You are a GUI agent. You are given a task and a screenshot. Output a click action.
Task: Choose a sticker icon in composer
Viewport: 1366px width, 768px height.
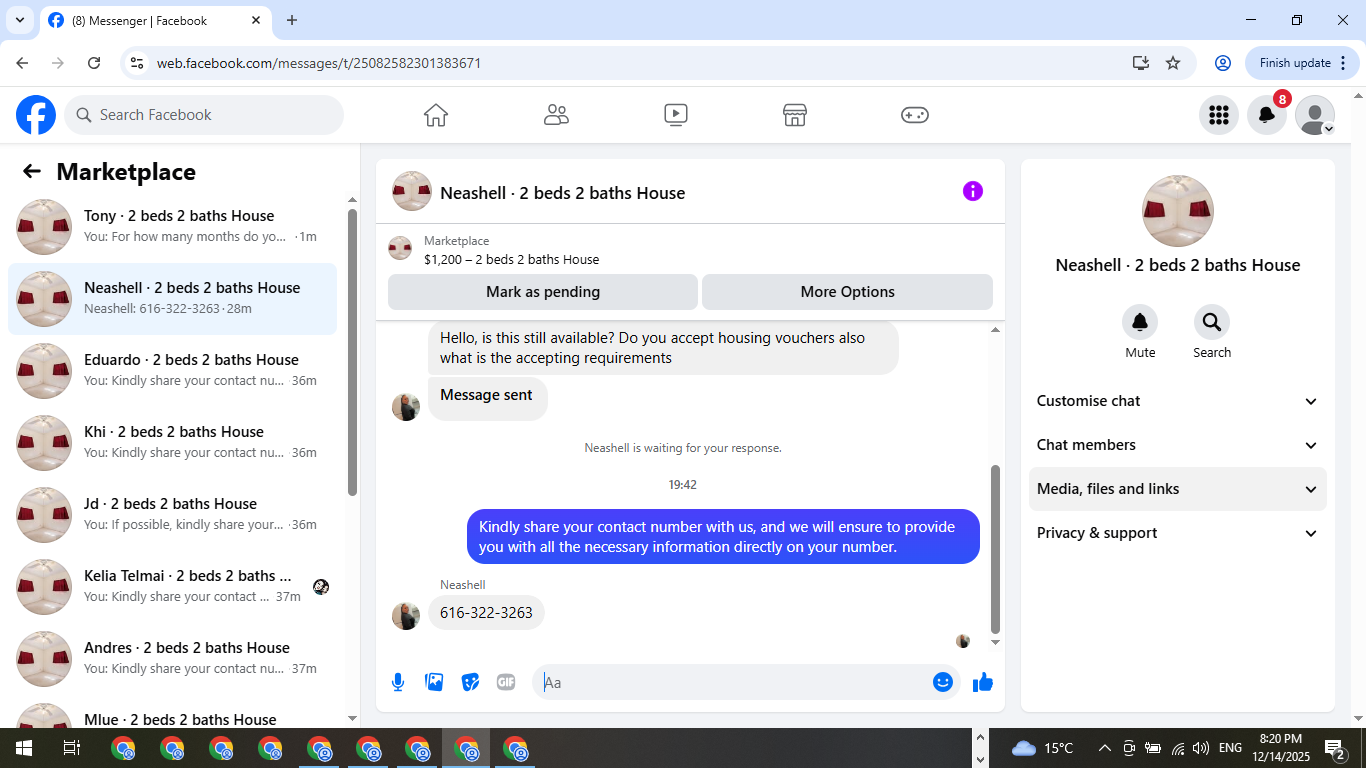click(x=470, y=682)
